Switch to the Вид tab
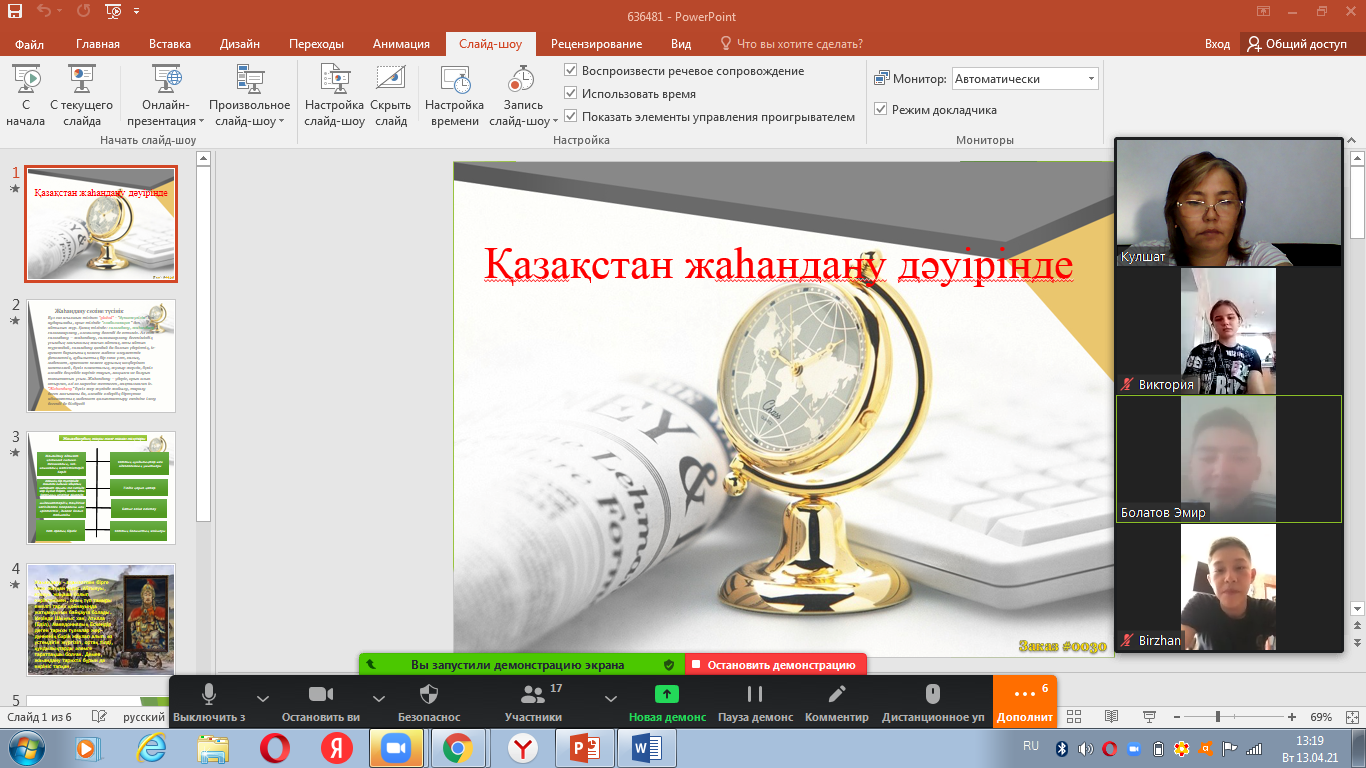The width and height of the screenshot is (1366, 768). point(681,44)
